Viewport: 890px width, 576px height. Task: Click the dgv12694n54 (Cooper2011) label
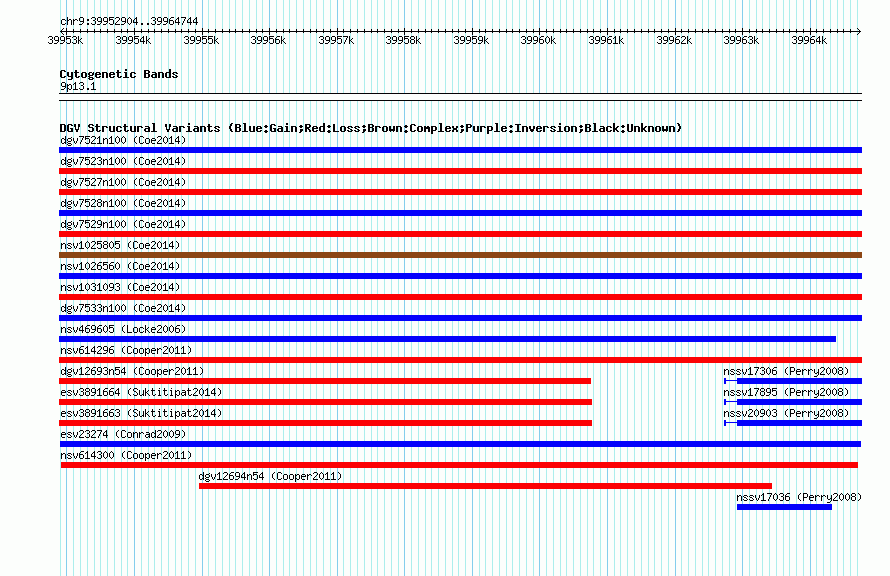[x=270, y=476]
